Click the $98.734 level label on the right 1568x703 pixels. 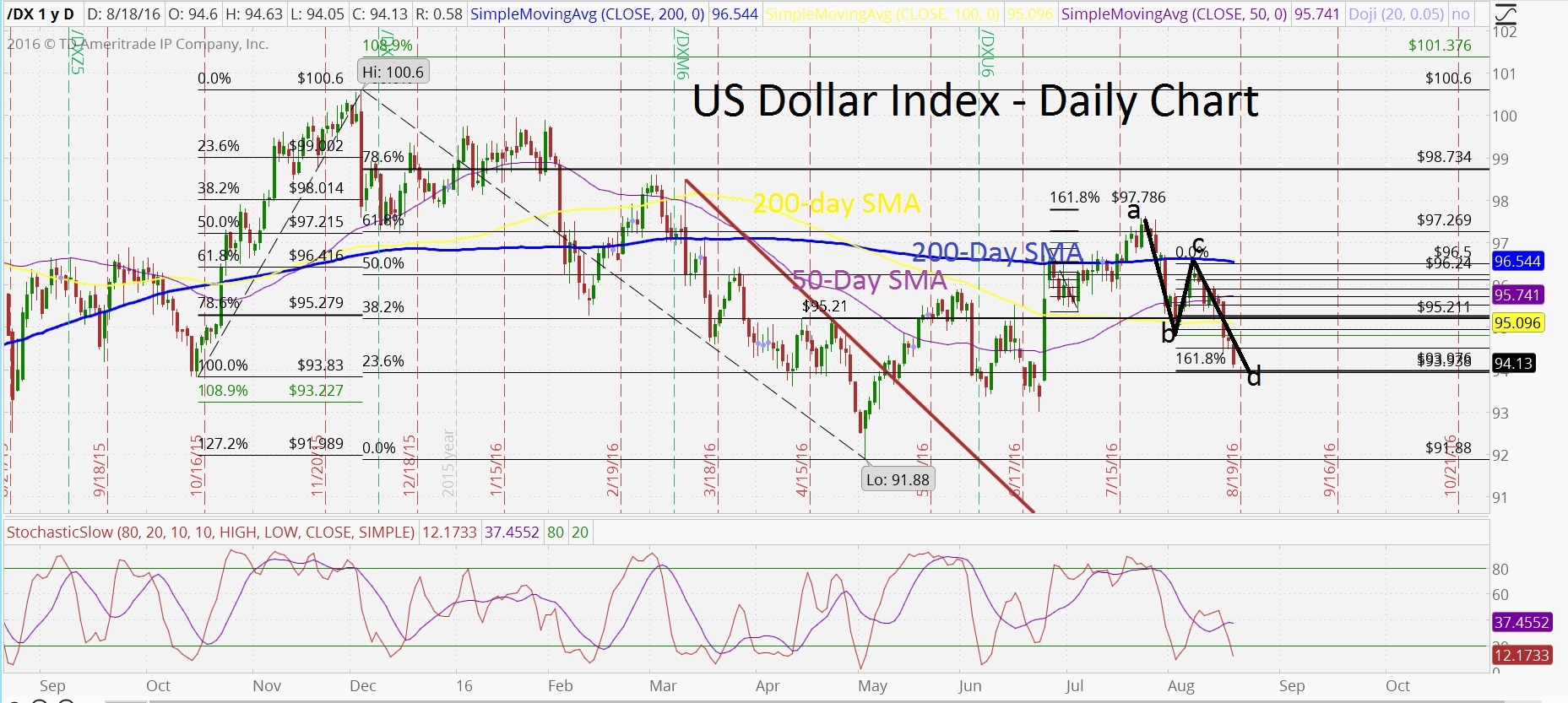point(1444,157)
